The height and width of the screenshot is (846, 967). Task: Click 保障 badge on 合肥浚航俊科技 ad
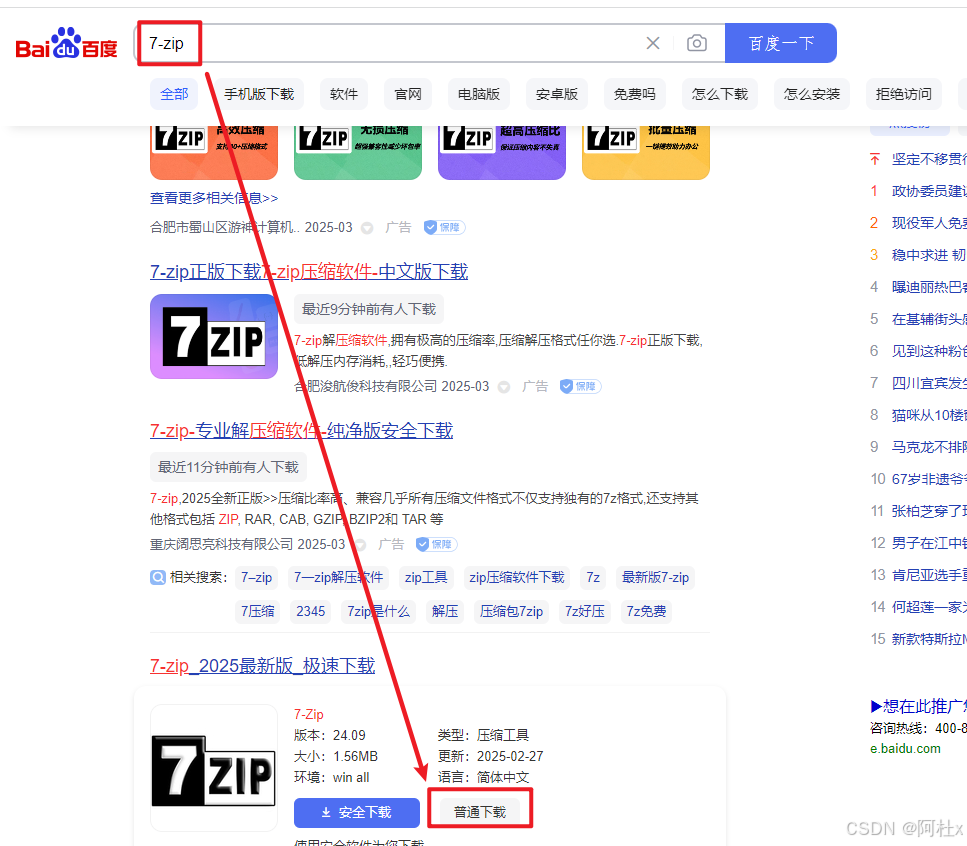pyautogui.click(x=580, y=386)
